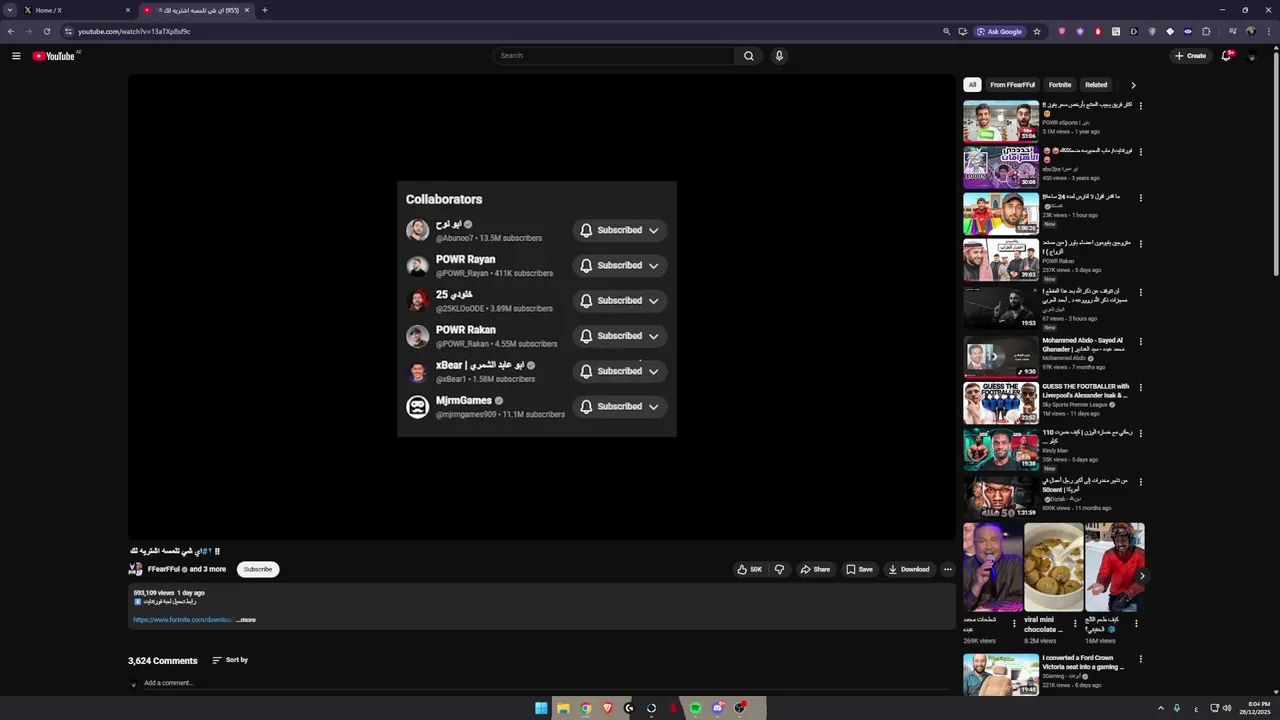Image resolution: width=1280 pixels, height=720 pixels.
Task: Open Discord from the taskbar
Action: click(x=717, y=708)
